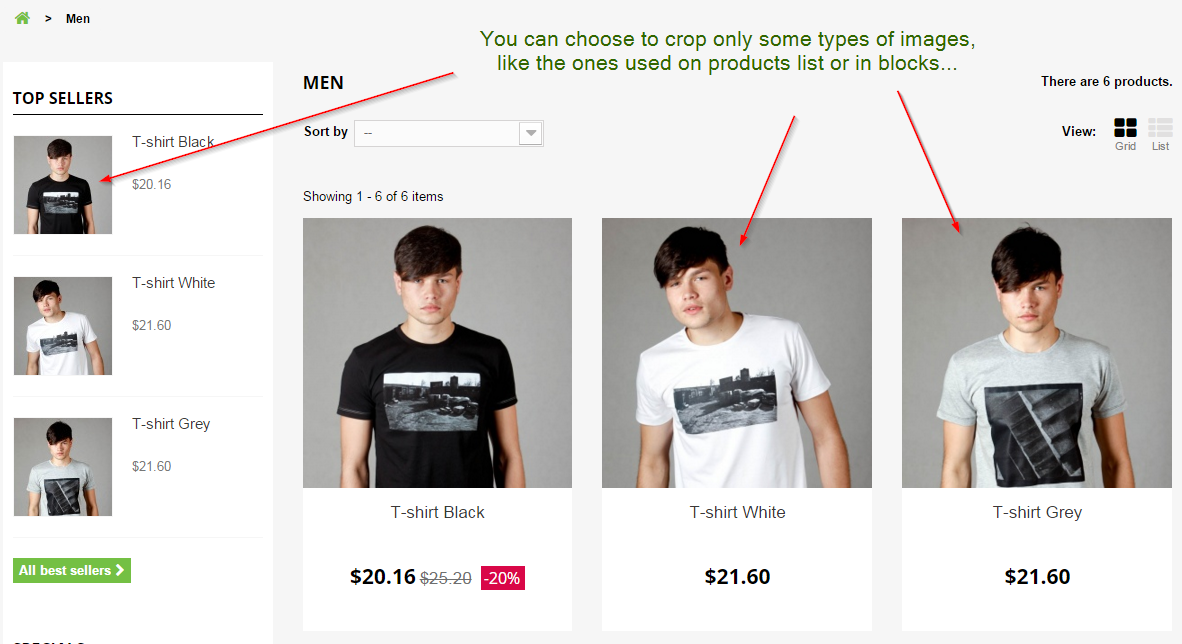
Task: Open T-shirt Black thumbnail in Top Sellers
Action: [63, 185]
